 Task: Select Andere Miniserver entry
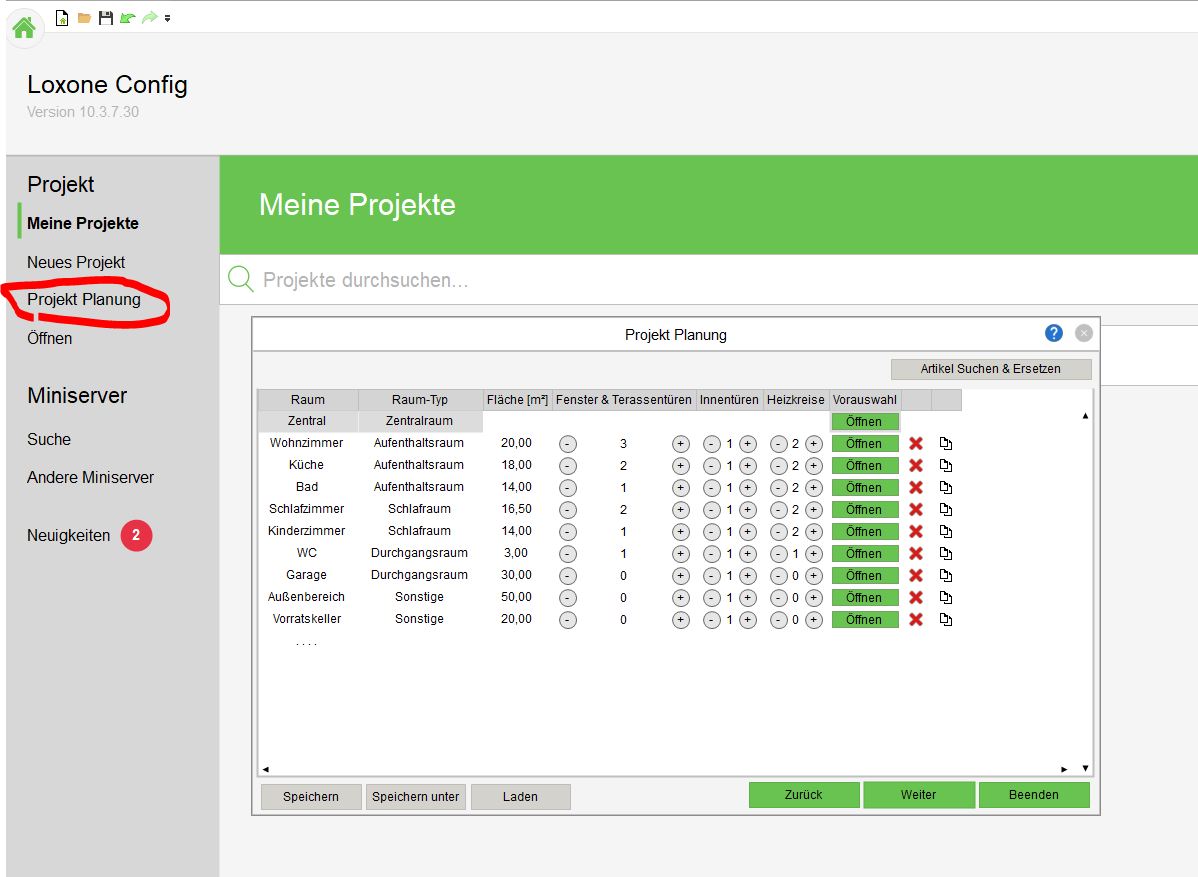pyautogui.click(x=90, y=477)
